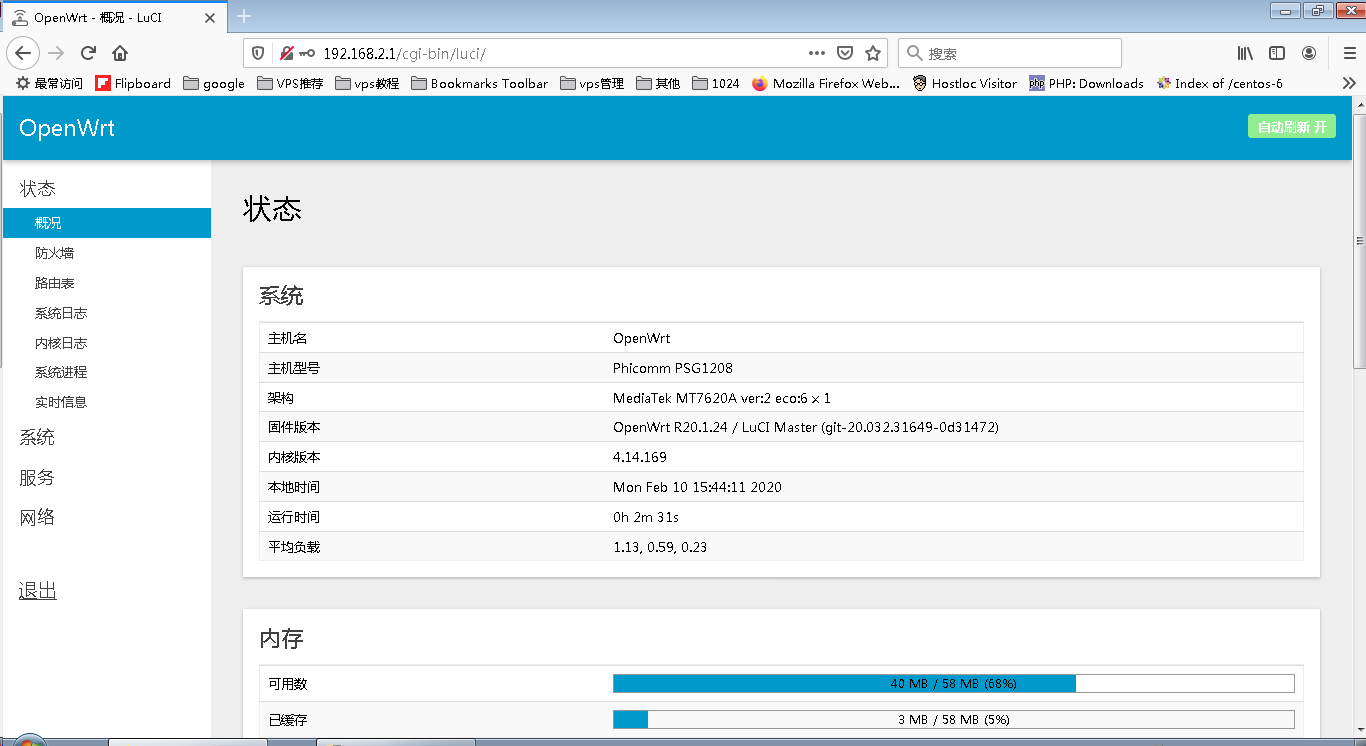
Task: Show more bookmarks overflow chevron
Action: (x=1349, y=83)
